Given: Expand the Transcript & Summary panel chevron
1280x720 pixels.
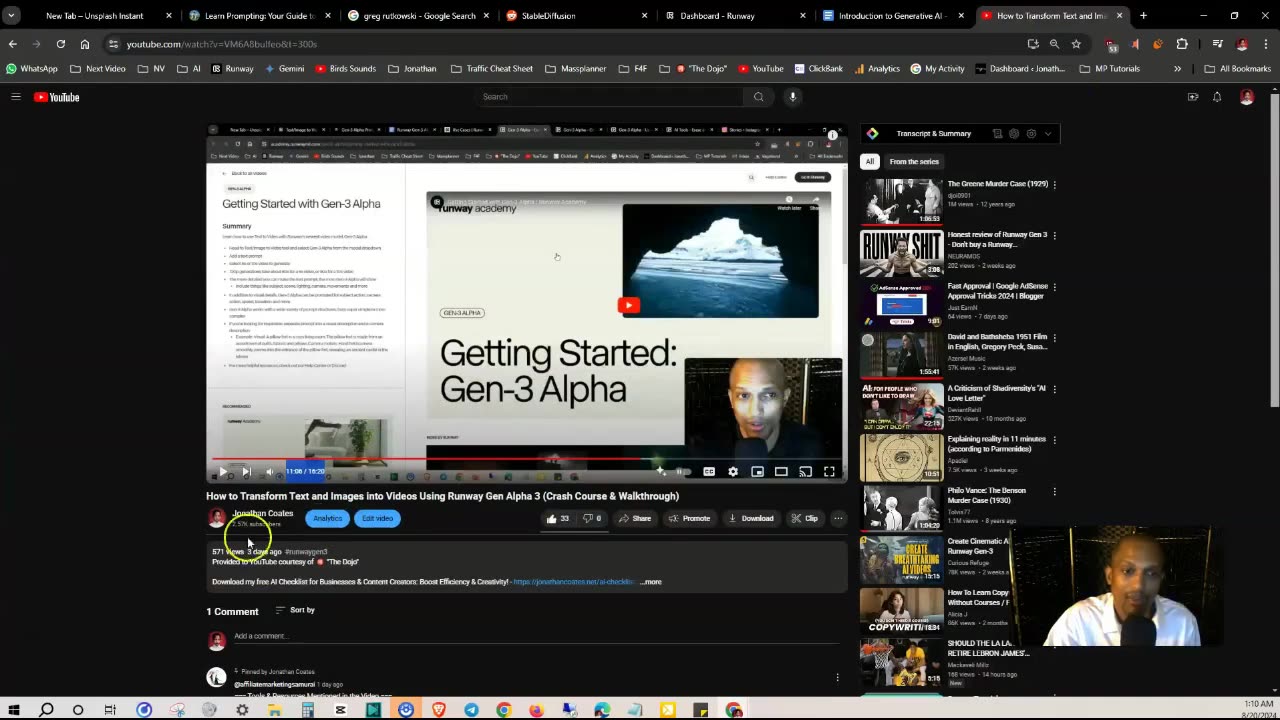Looking at the screenshot, I should pyautogui.click(x=1048, y=134).
